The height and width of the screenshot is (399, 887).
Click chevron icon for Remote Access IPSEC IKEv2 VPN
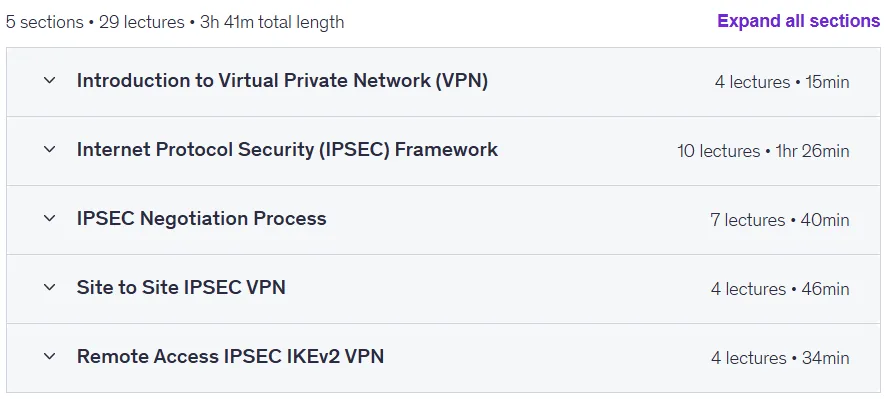click(50, 357)
